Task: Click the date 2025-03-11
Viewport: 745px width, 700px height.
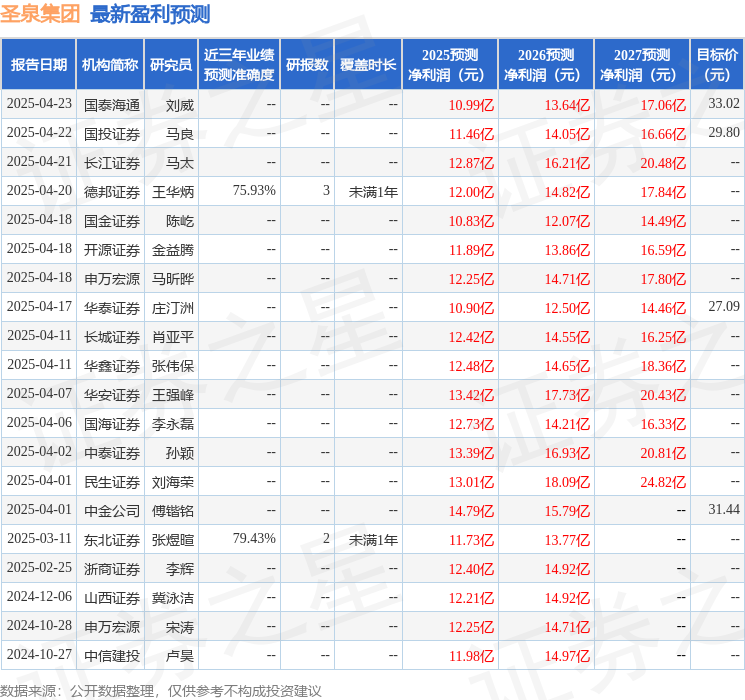Action: click(x=39, y=538)
